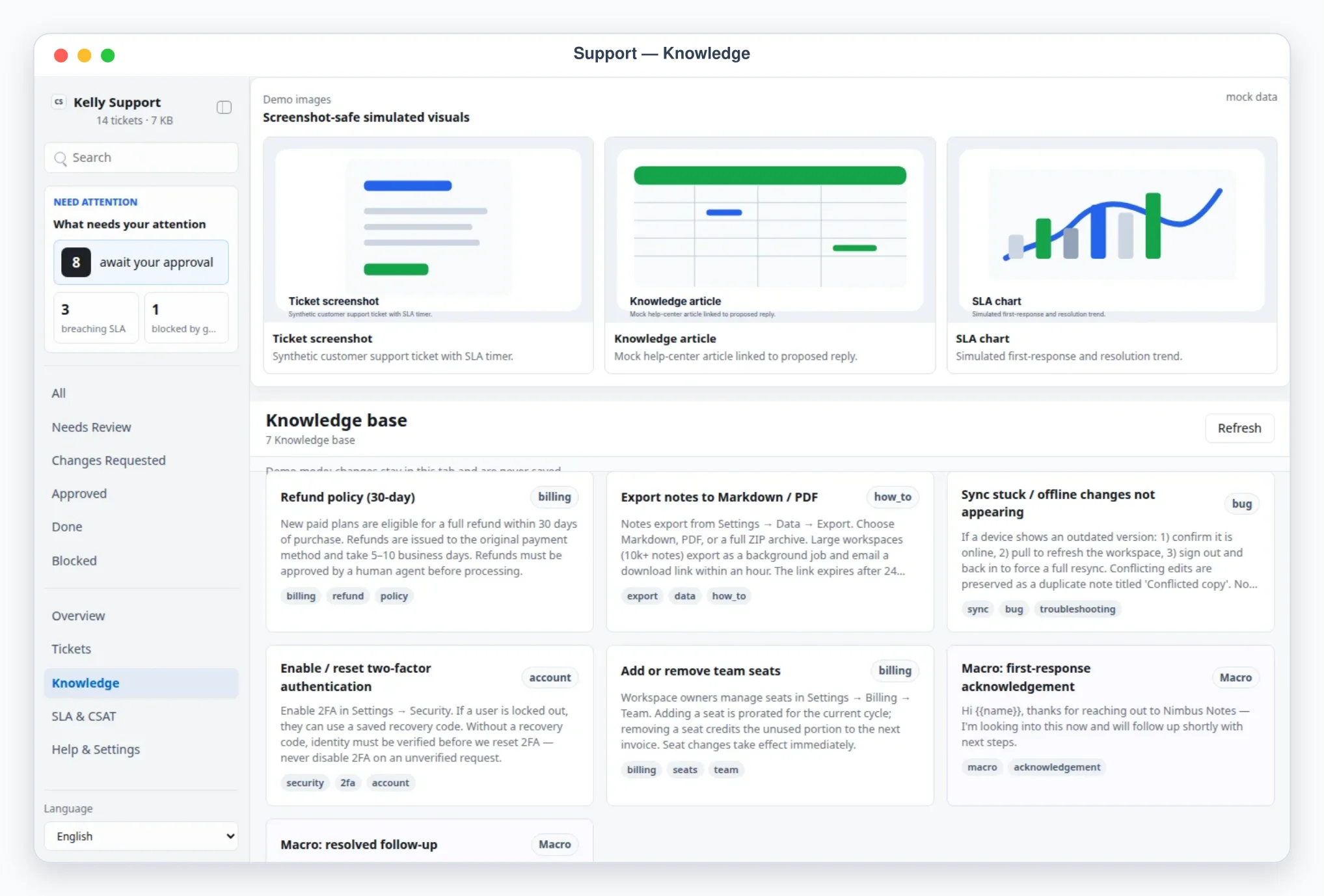The image size is (1324, 896).
Task: Click the acknowledgement tag
Action: click(1057, 767)
